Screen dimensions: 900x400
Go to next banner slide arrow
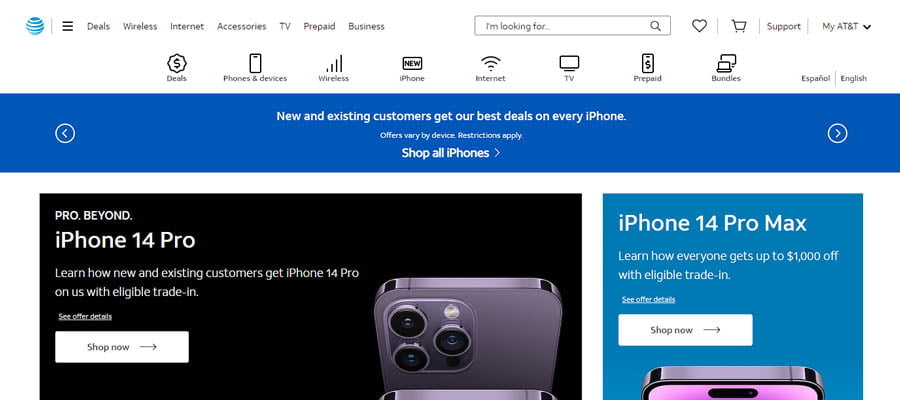click(837, 134)
